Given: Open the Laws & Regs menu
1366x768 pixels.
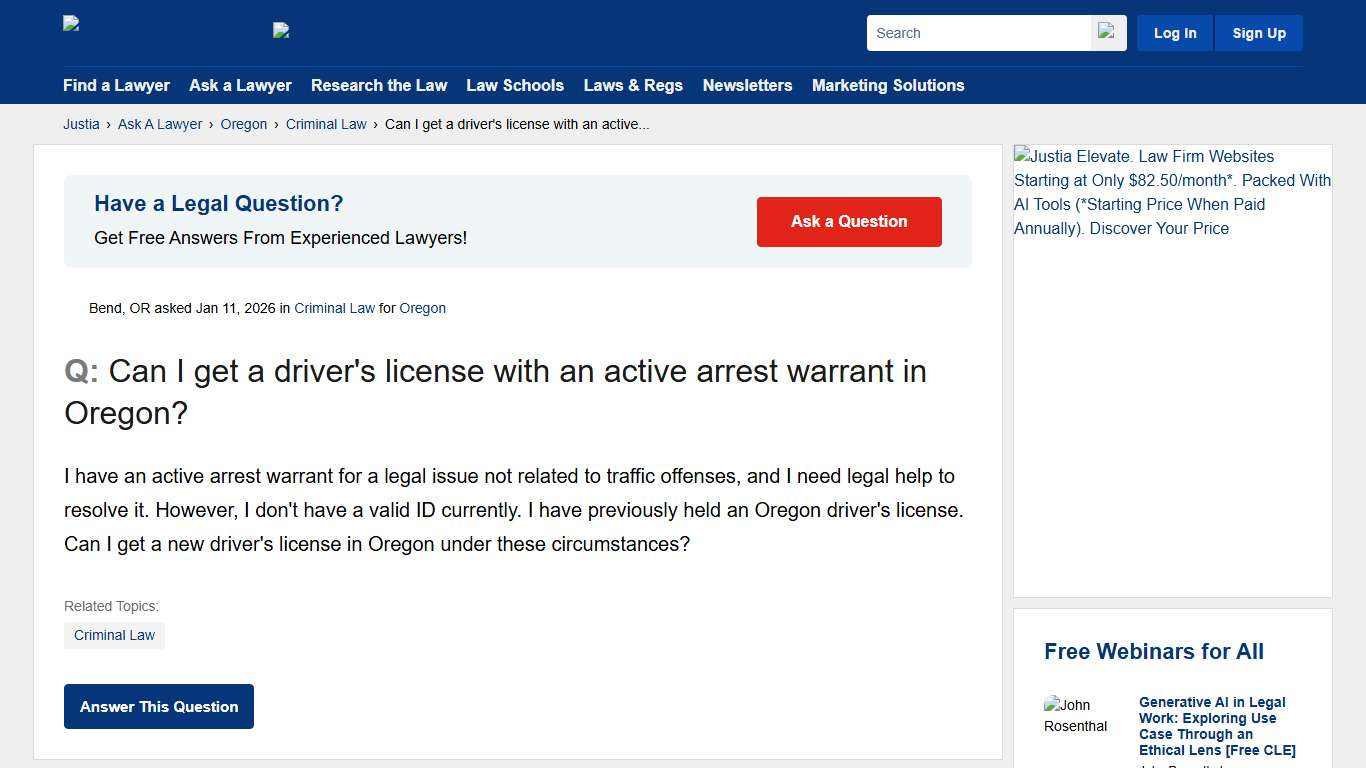Looking at the screenshot, I should pyautogui.click(x=633, y=86).
